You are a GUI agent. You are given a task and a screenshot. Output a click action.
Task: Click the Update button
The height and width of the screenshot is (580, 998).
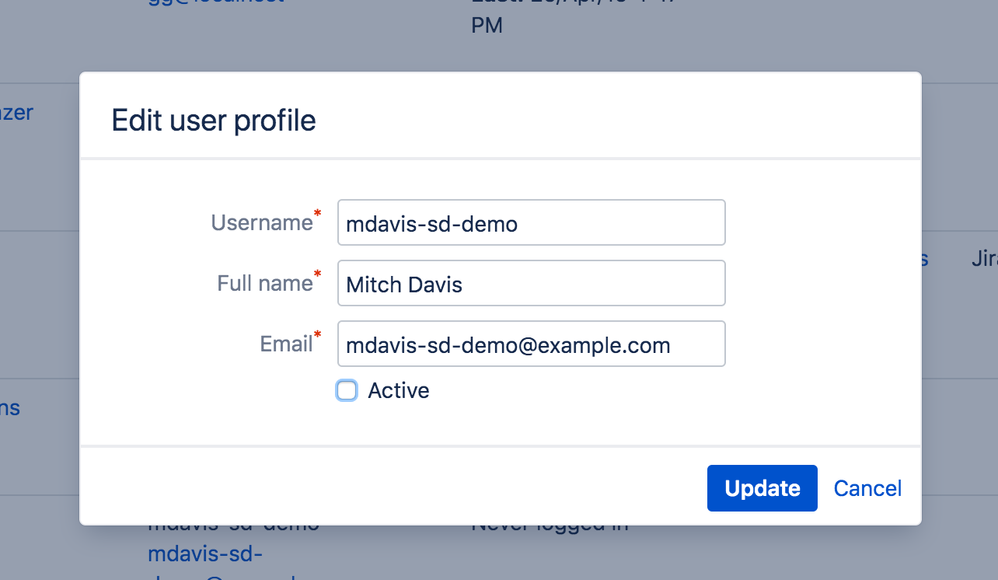(x=762, y=488)
